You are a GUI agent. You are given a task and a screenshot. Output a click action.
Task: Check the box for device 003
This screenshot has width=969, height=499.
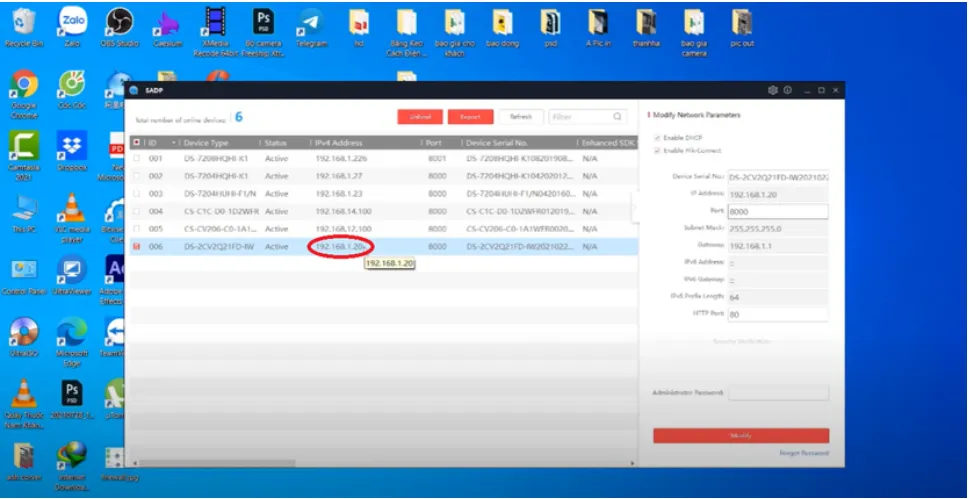coord(137,194)
